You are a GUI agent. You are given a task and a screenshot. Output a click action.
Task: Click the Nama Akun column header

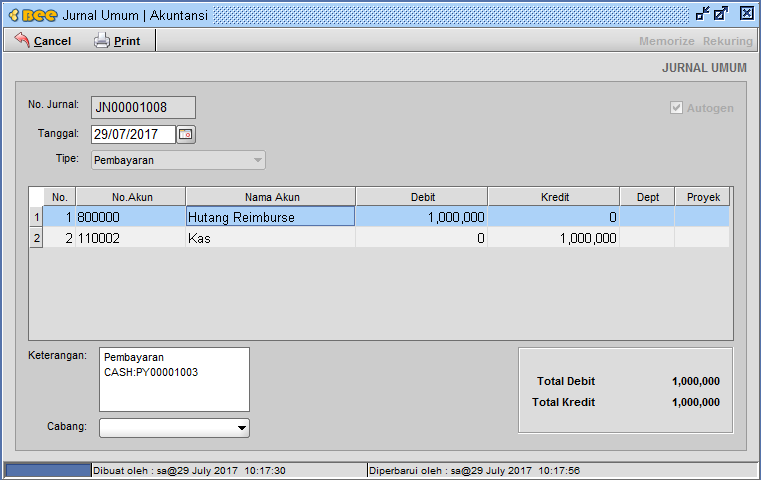click(271, 197)
